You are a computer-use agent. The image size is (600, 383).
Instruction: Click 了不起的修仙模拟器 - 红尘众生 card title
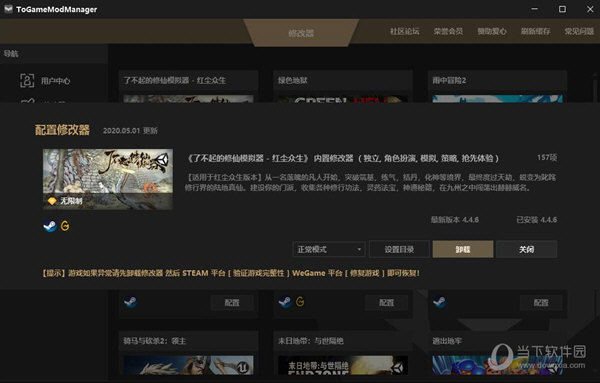point(174,80)
